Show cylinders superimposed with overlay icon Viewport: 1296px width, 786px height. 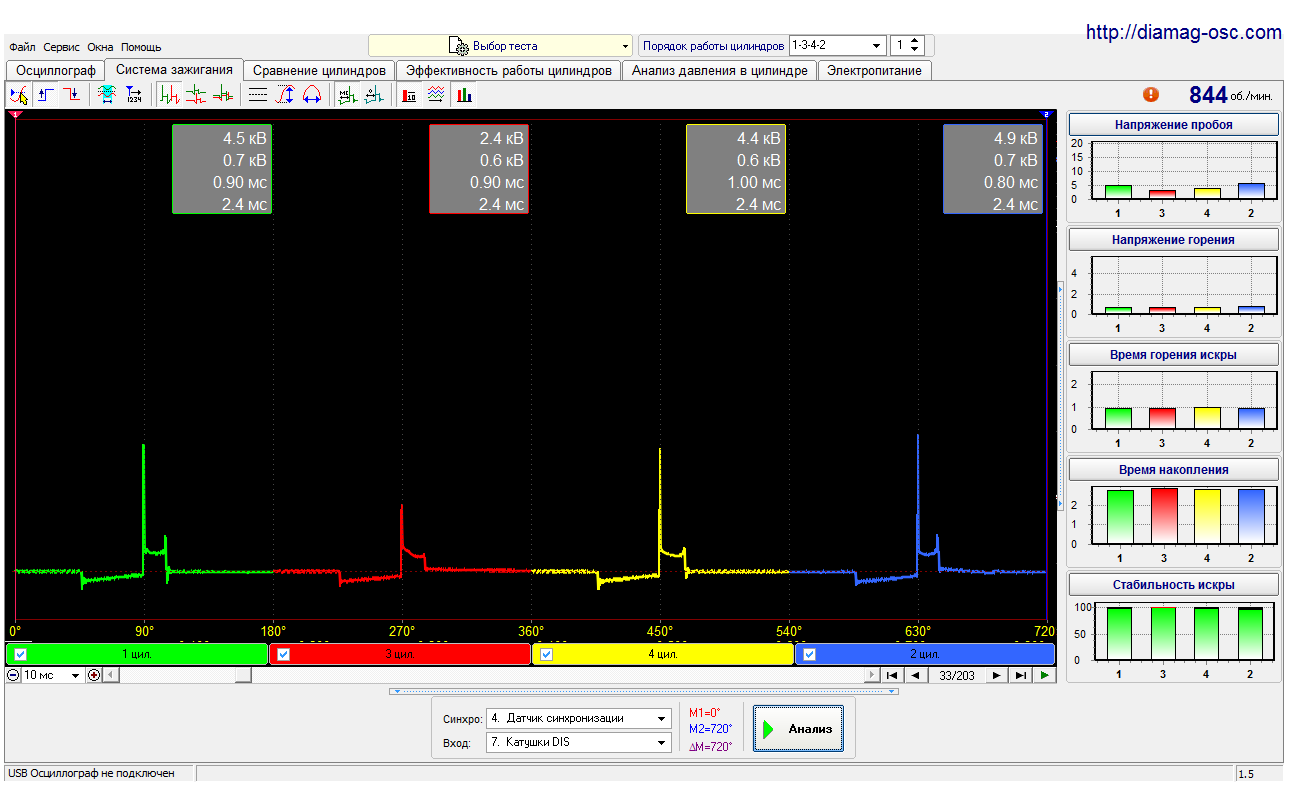222,95
